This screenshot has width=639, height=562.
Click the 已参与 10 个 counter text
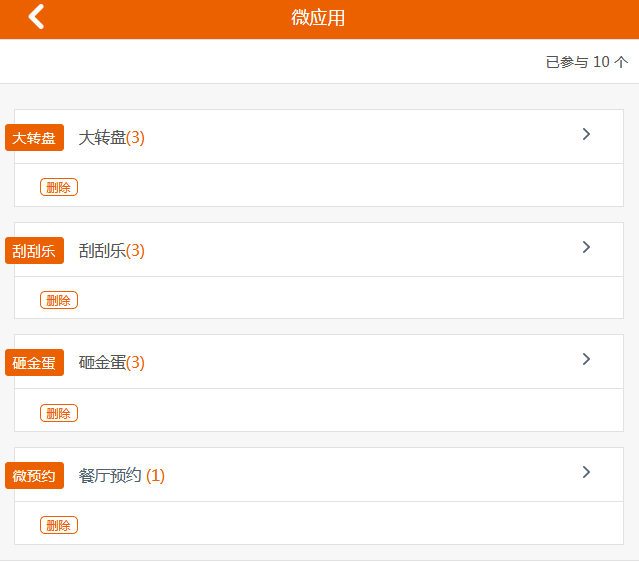(x=586, y=62)
